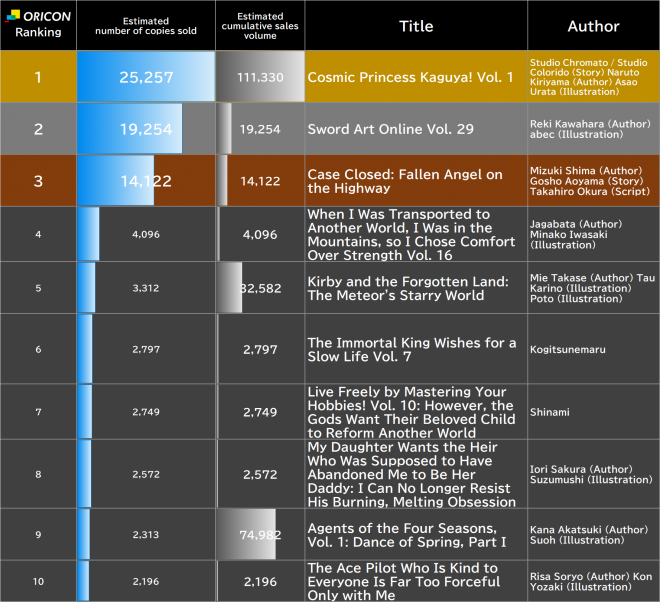Select title Kirby and the Forgotten Land

coord(408,288)
